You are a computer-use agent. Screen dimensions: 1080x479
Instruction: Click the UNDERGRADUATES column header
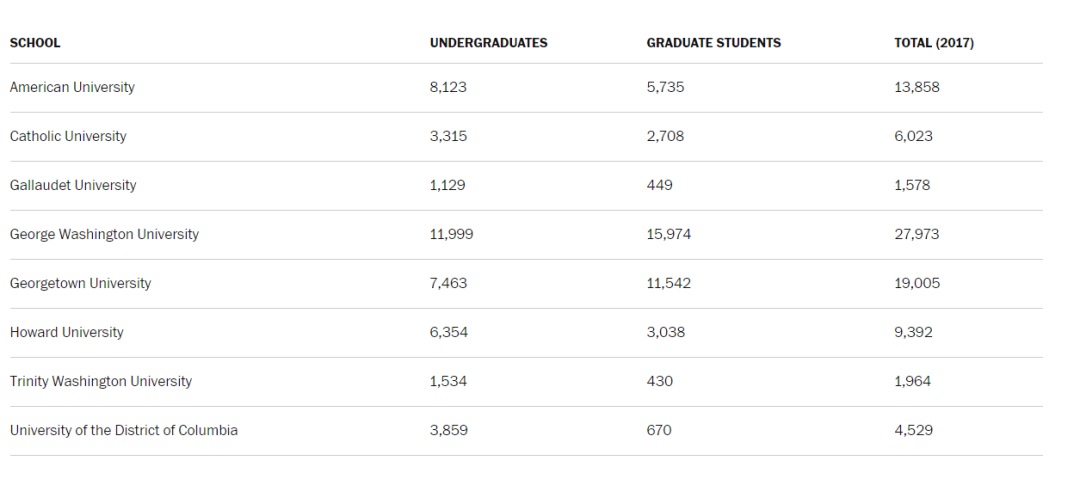point(488,43)
